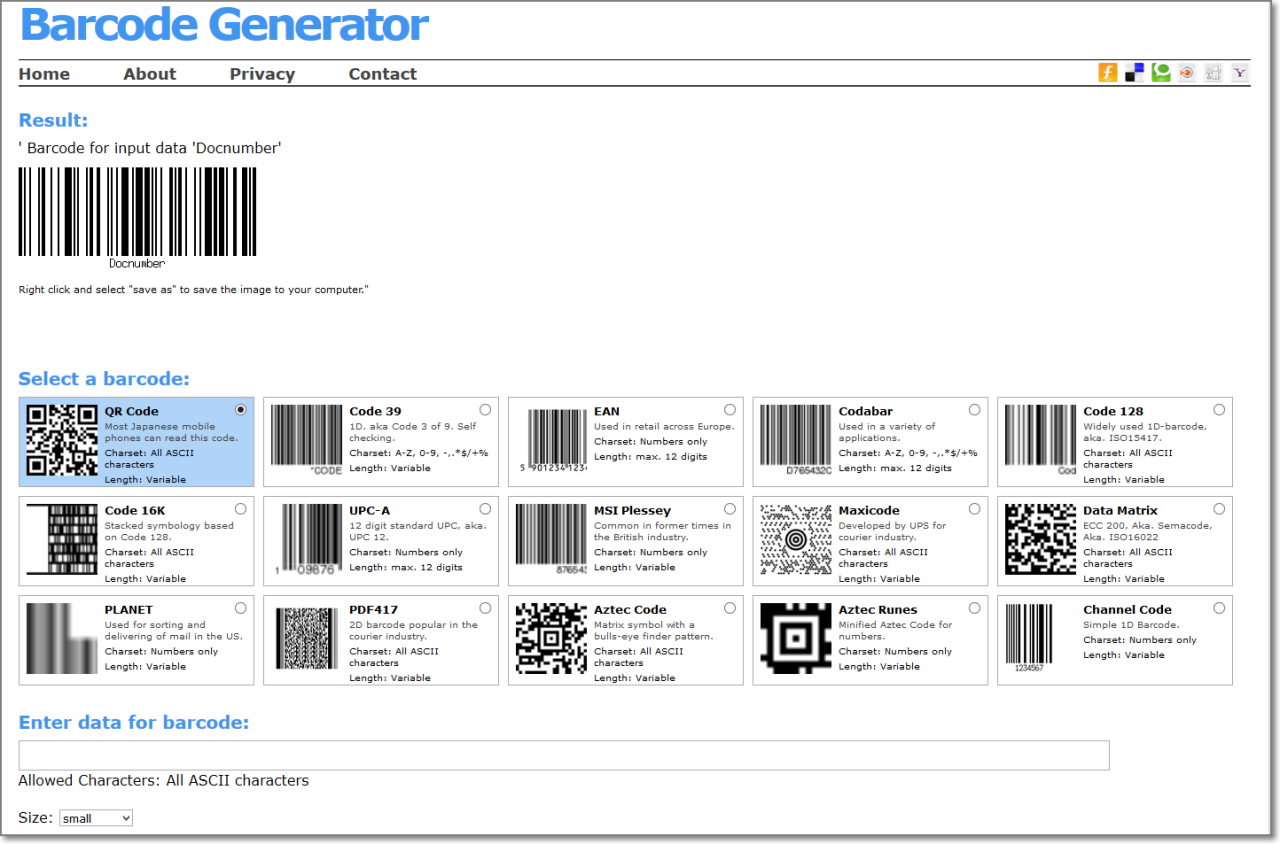Click the PDF417 barcode sample image
Viewport: 1280px width, 844px height.
pos(306,638)
